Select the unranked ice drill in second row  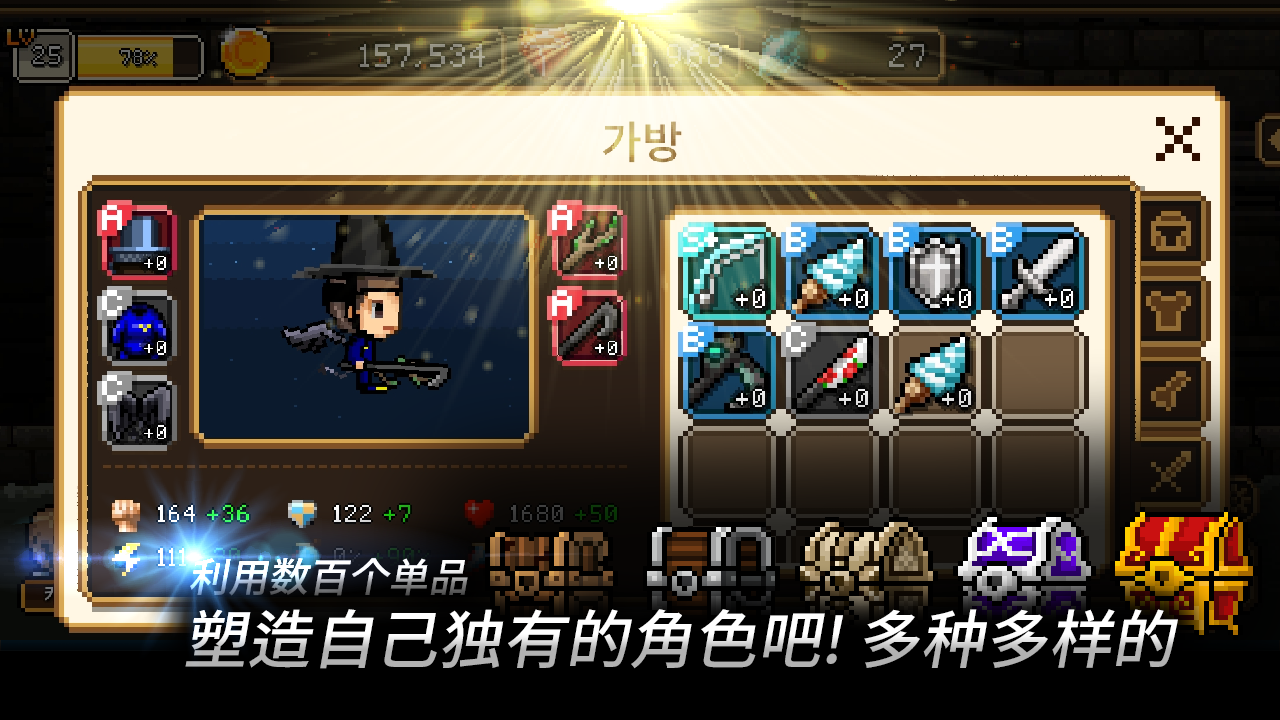(934, 372)
